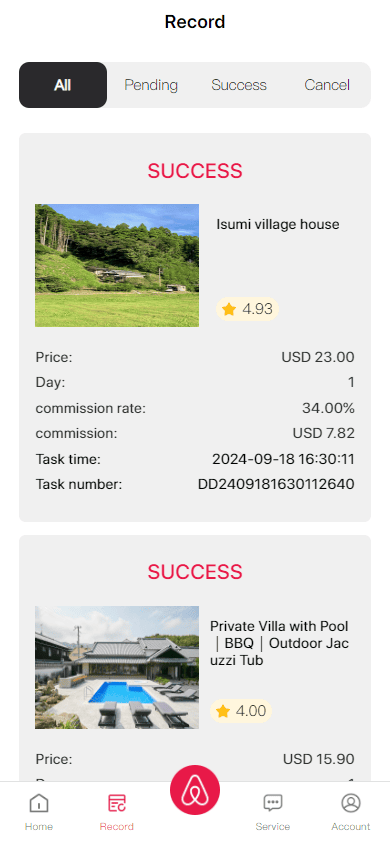Switch to the Cancel tab
Viewport: 390px width, 844px height.
point(327,85)
